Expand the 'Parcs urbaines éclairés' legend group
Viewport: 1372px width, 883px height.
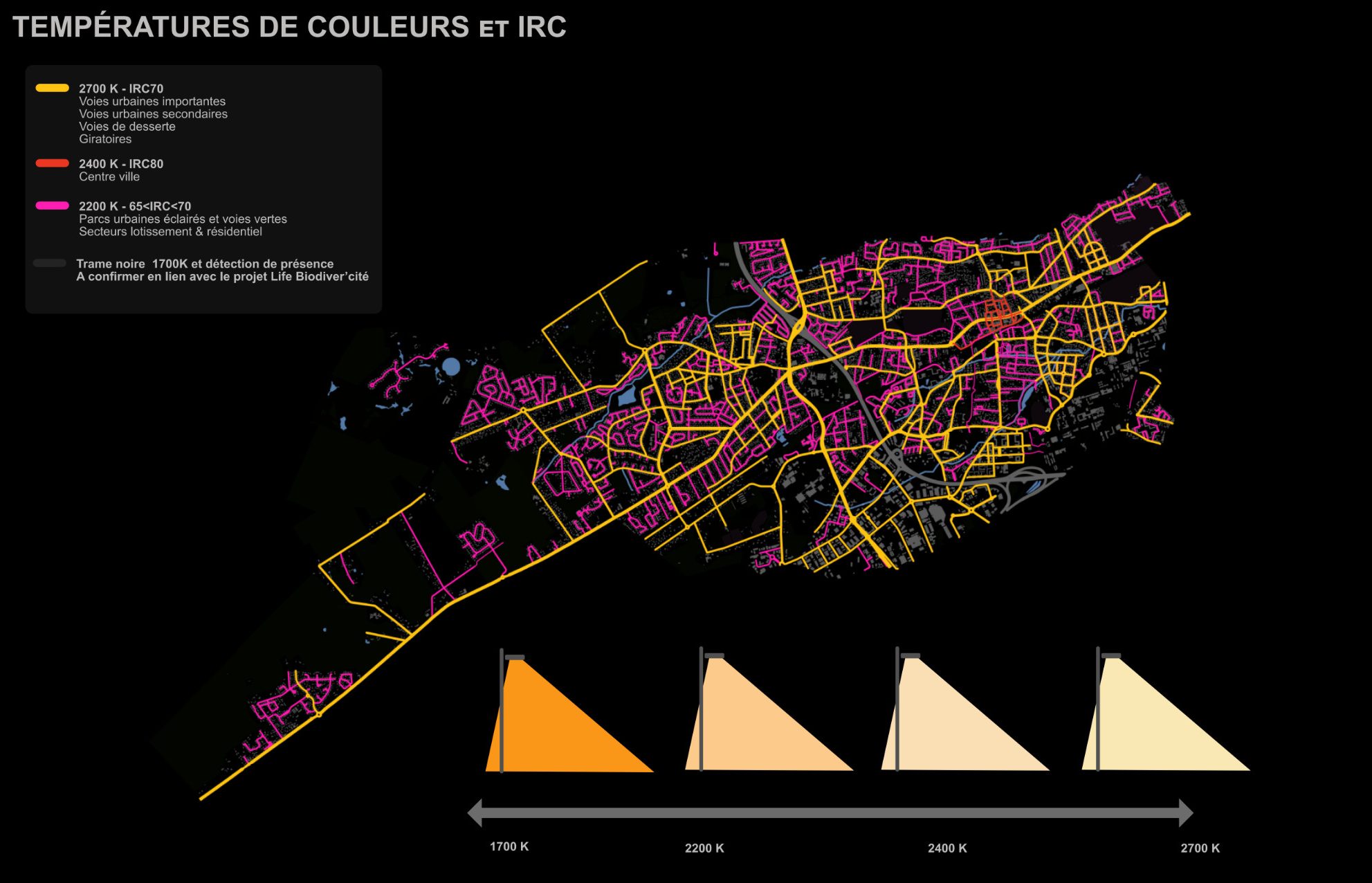183,219
